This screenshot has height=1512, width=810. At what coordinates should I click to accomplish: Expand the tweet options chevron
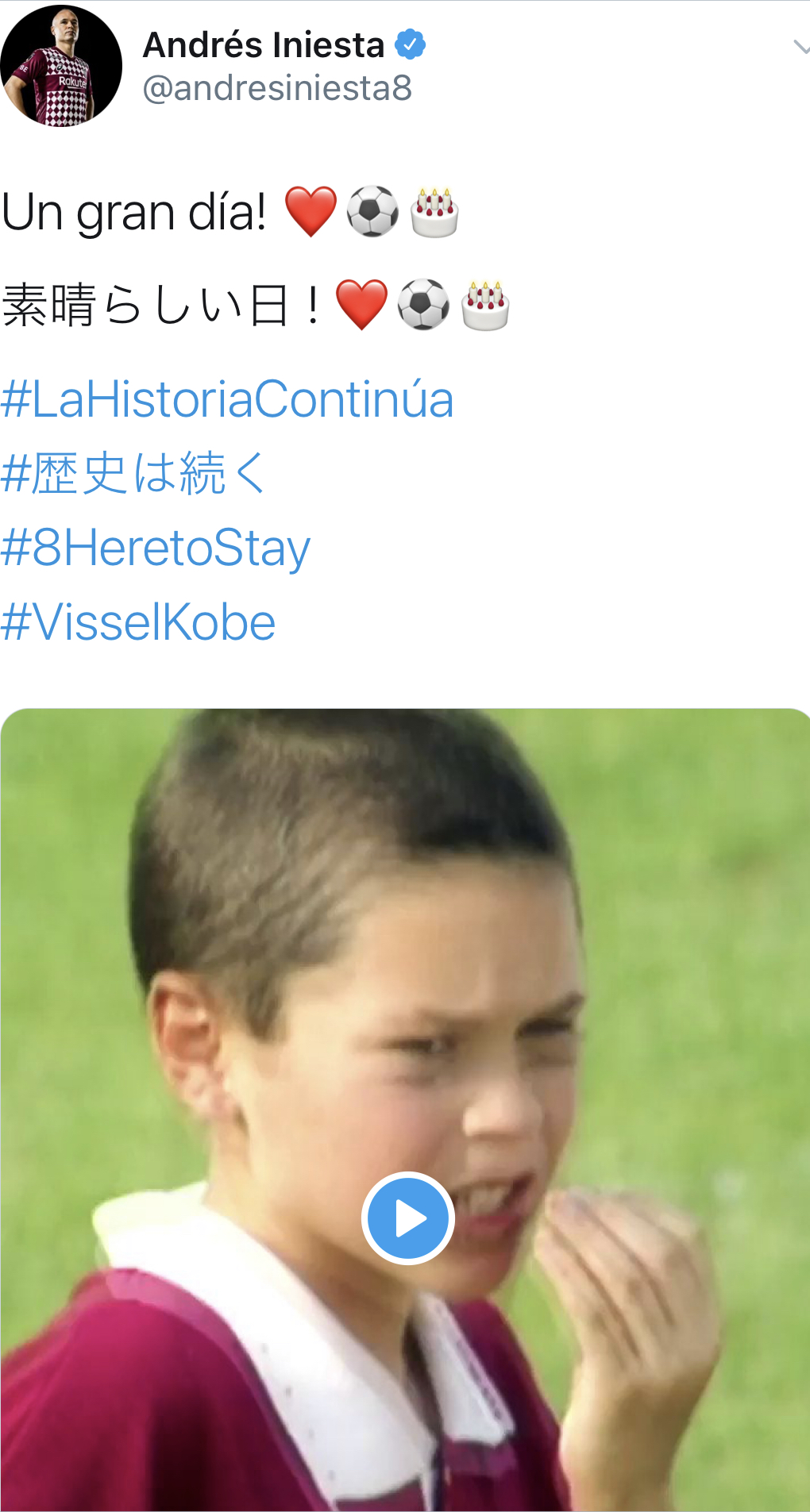click(800, 47)
